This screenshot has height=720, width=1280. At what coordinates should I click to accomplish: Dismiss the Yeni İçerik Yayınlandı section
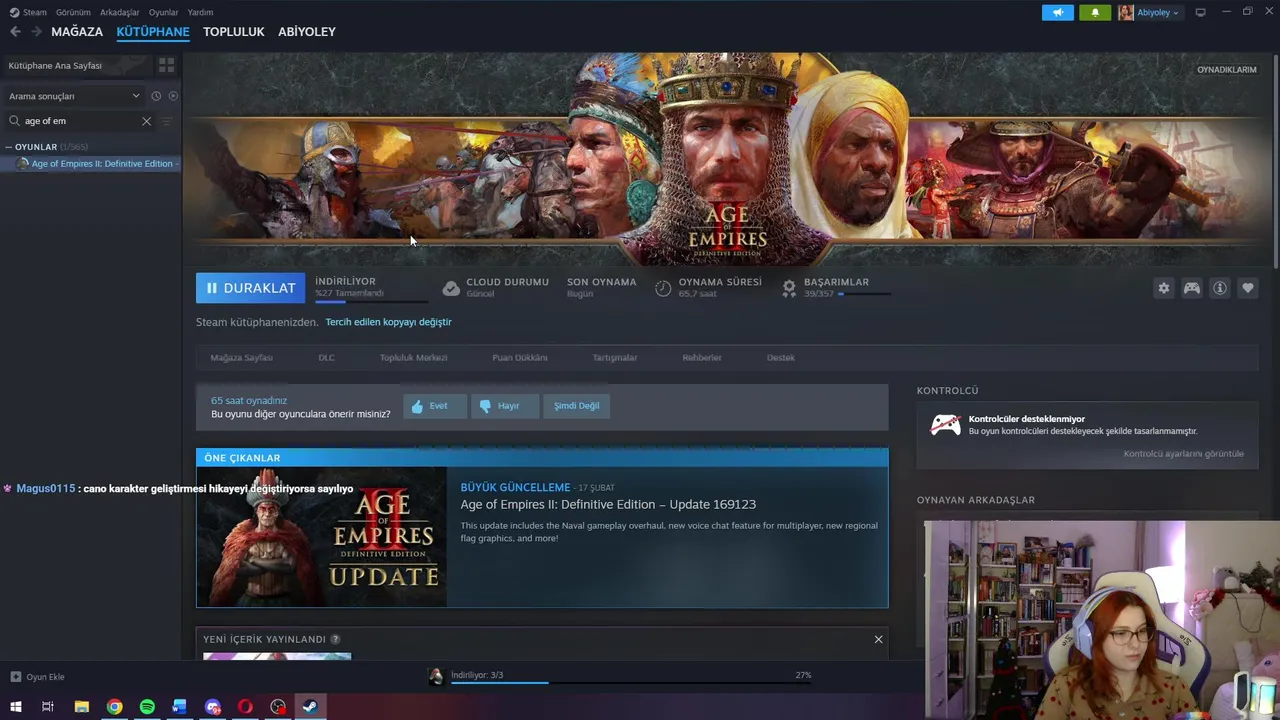(x=879, y=639)
